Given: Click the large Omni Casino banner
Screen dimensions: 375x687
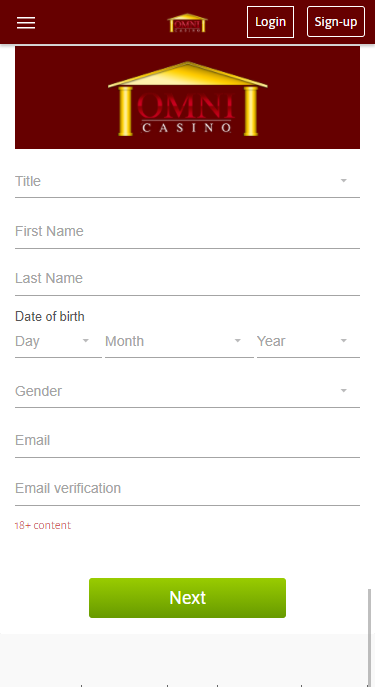Looking at the screenshot, I should (x=188, y=97).
